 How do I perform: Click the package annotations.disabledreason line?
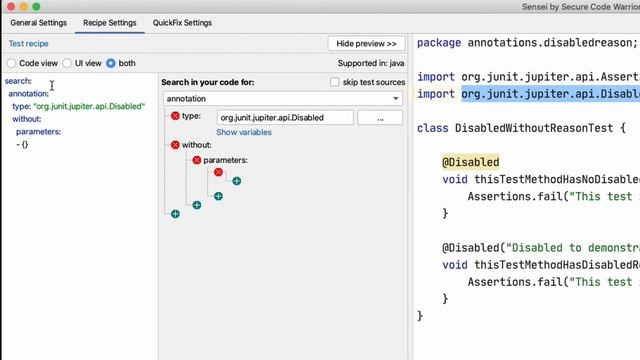coord(527,42)
